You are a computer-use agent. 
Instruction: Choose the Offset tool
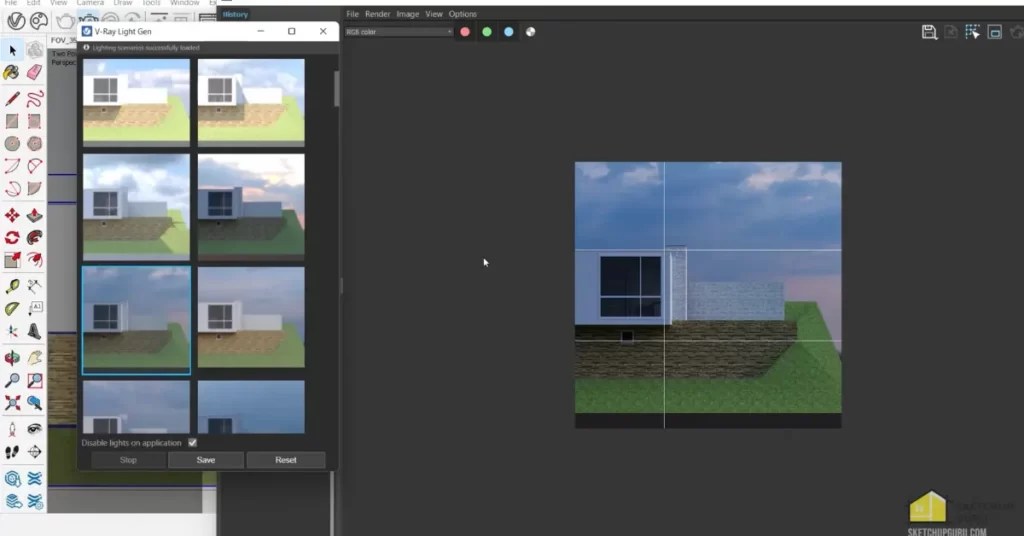(35, 260)
